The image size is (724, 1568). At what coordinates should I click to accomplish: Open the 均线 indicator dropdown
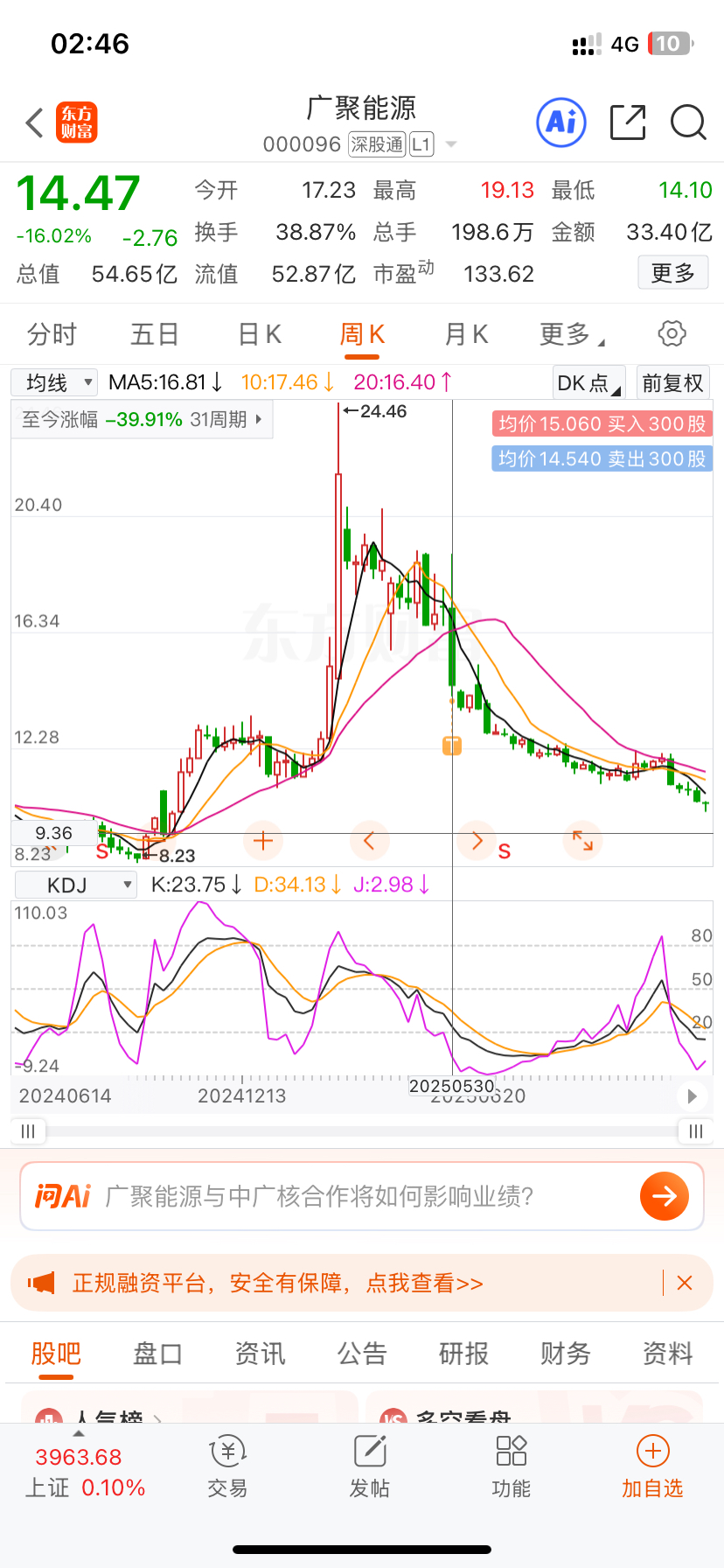point(54,382)
